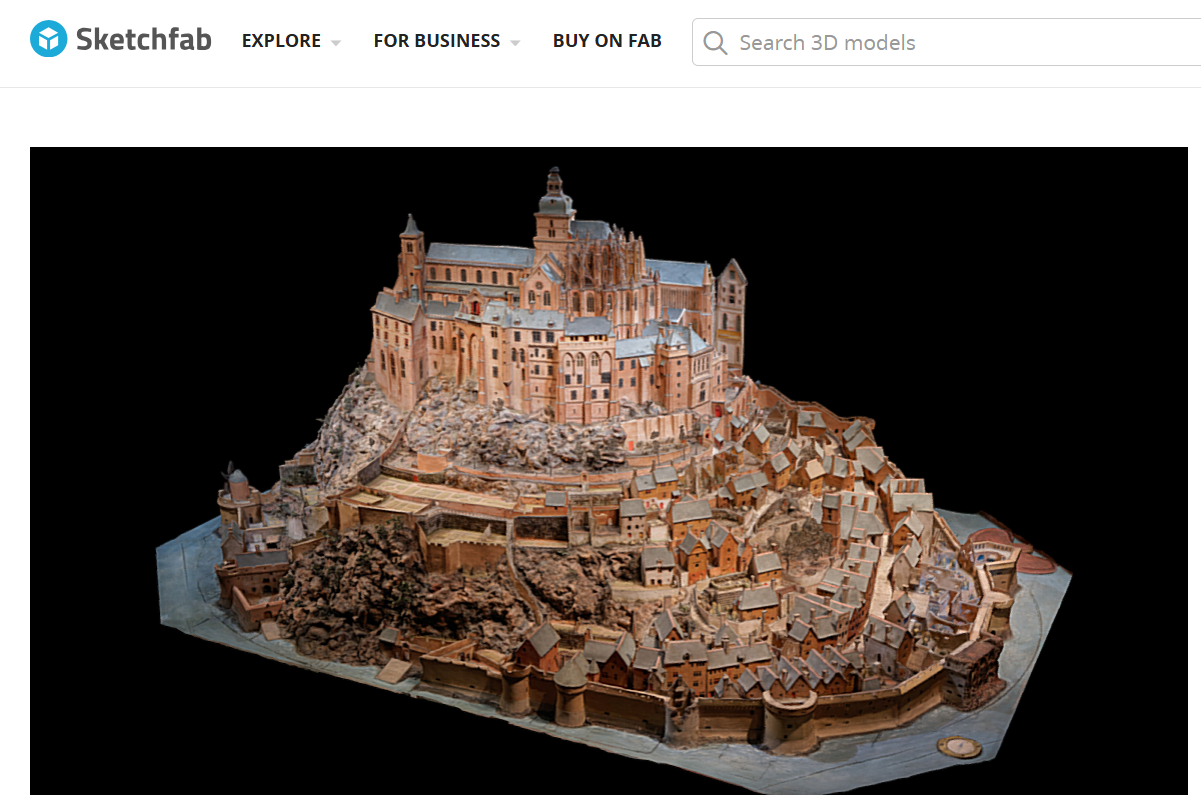
Task: Open the BUY ON FAB link
Action: (x=607, y=41)
